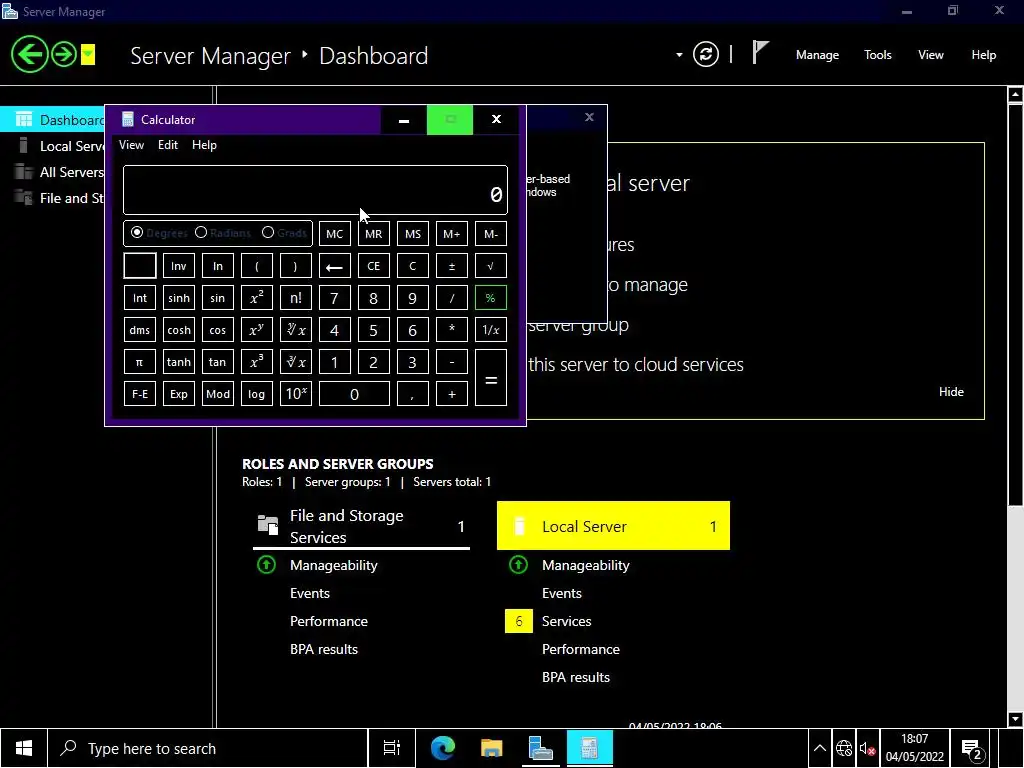Expand the dropdown arrow left of the refresh icon
The image size is (1024, 768).
pos(679,55)
